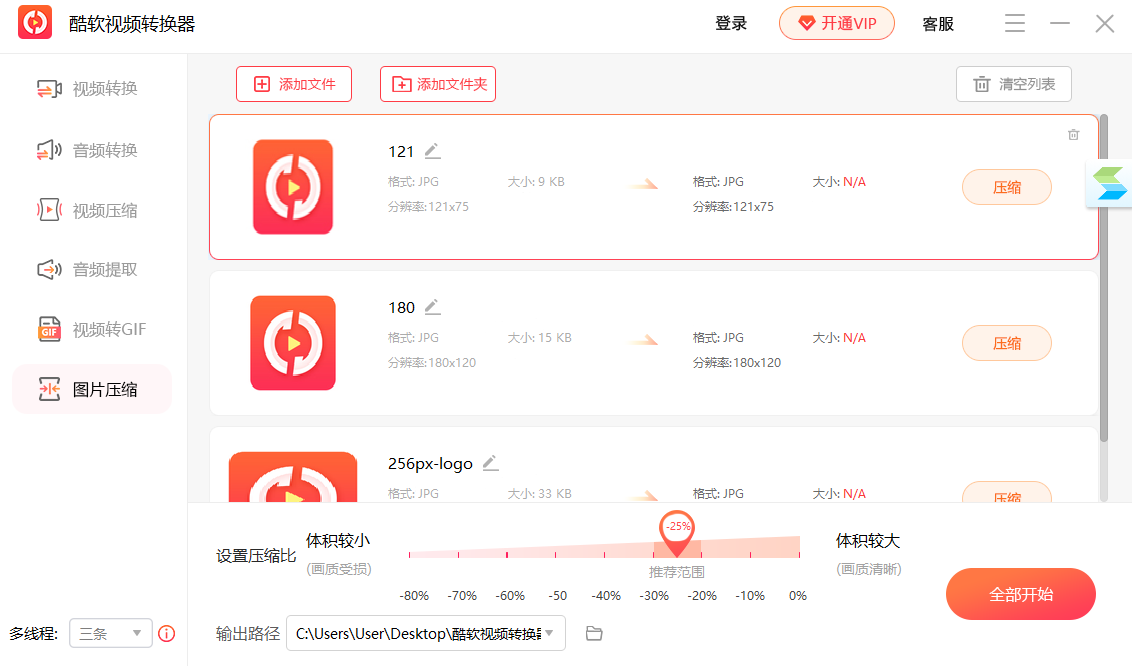The width and height of the screenshot is (1132, 666).
Task: Click the 添加文件夹 button
Action: pos(437,84)
